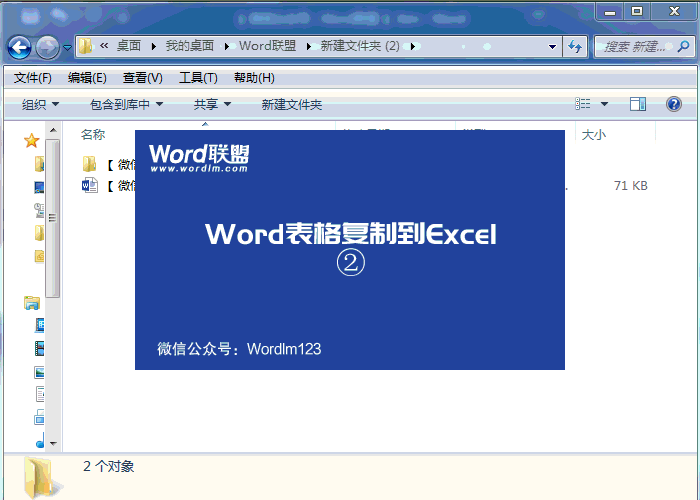
Task: Minimize the Explorer window
Action: click(x=610, y=12)
